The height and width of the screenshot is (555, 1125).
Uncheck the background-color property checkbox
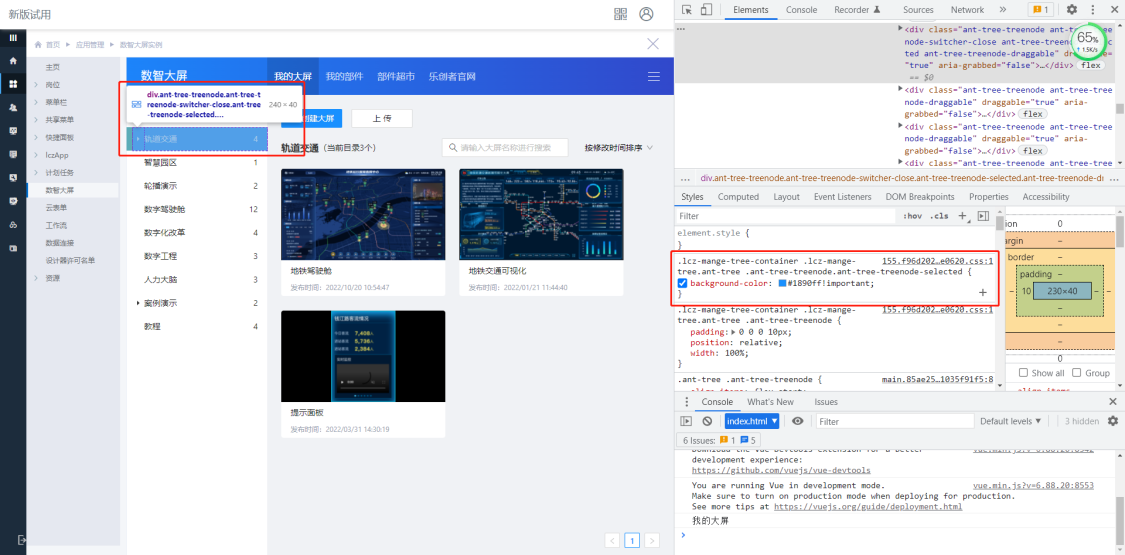[683, 283]
